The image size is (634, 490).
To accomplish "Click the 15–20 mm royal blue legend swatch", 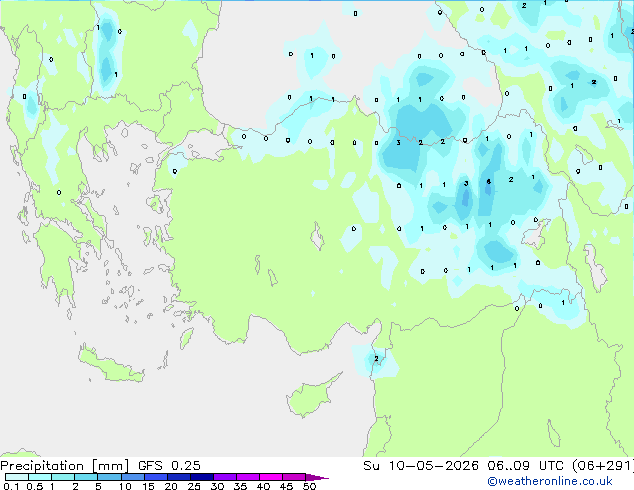I will point(155,477).
